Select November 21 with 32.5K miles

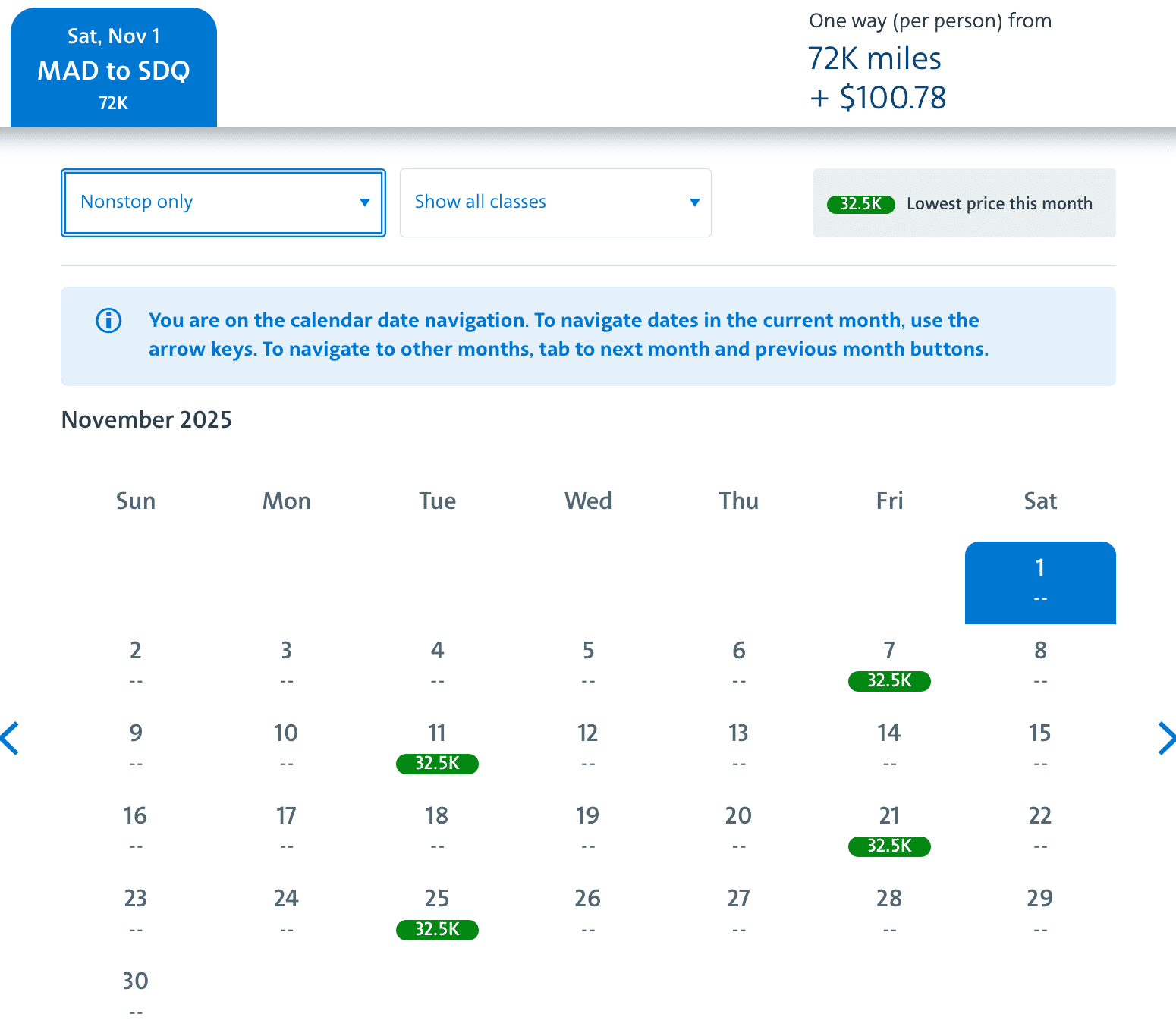889,830
